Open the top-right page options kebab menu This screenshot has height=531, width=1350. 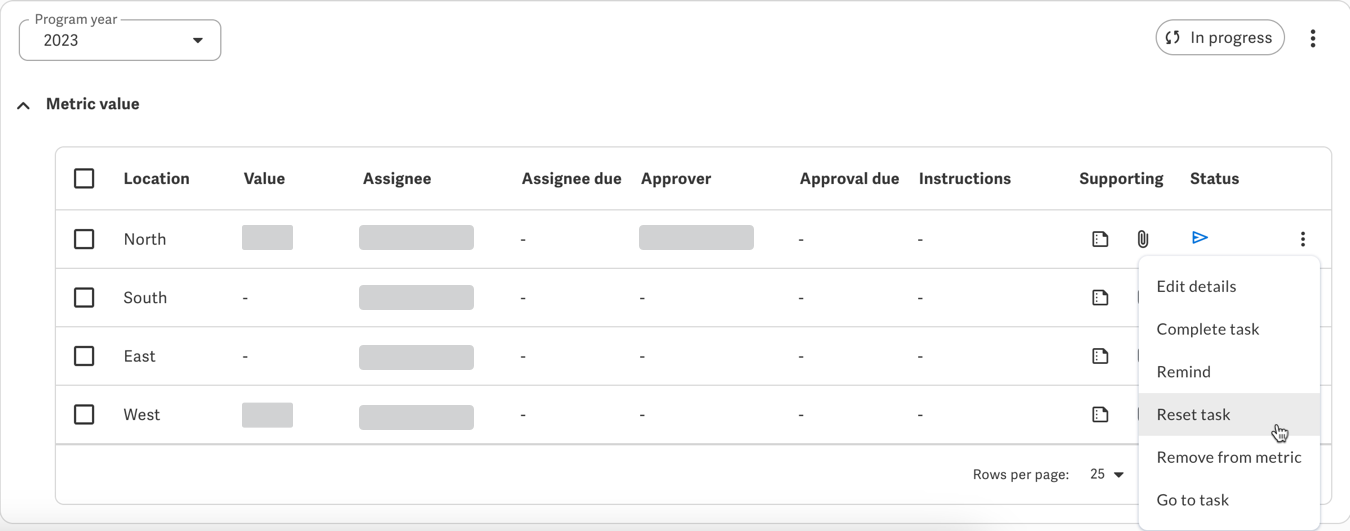tap(1312, 38)
